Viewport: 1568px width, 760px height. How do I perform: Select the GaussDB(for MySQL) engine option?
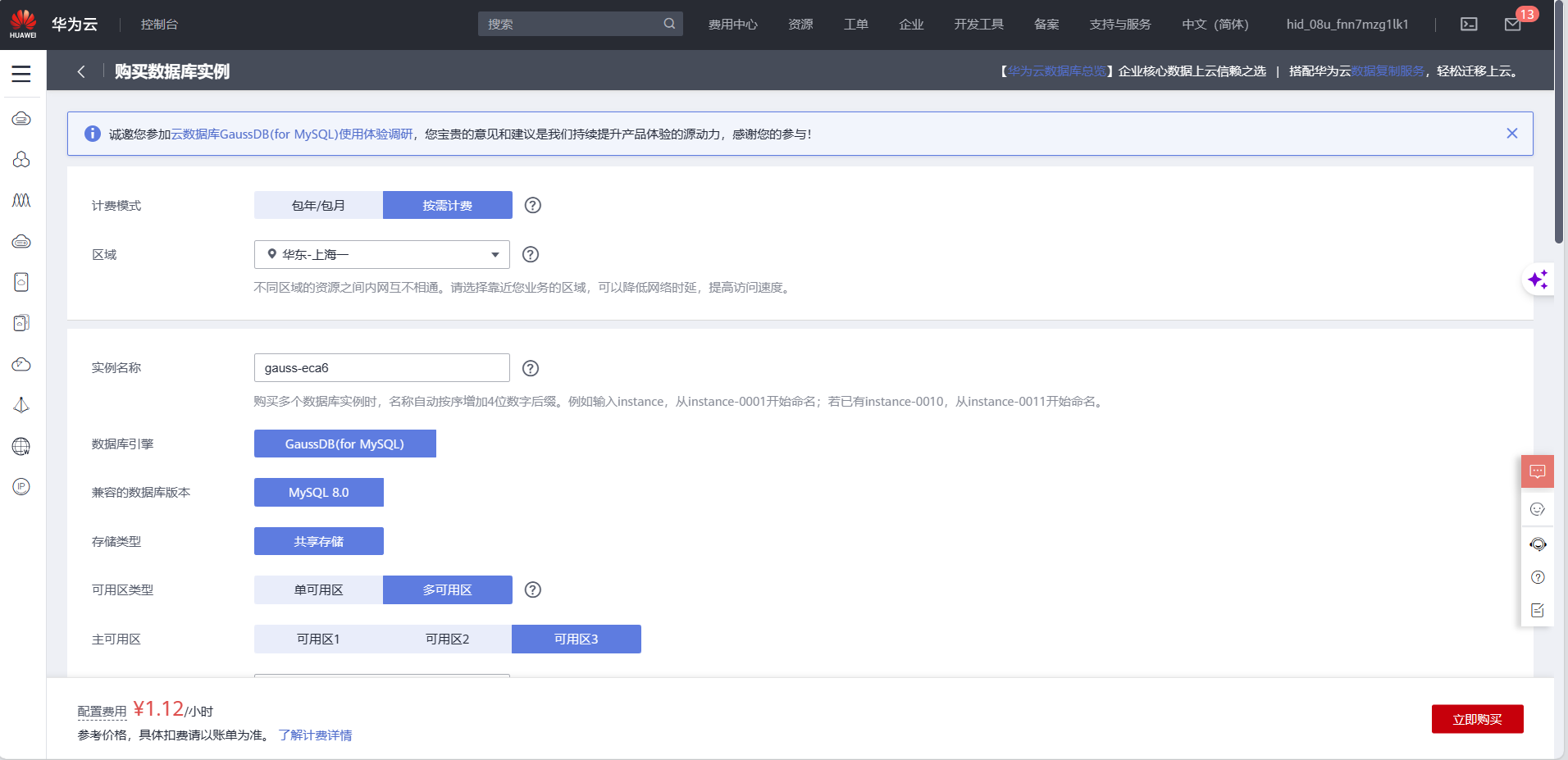pyautogui.click(x=345, y=444)
